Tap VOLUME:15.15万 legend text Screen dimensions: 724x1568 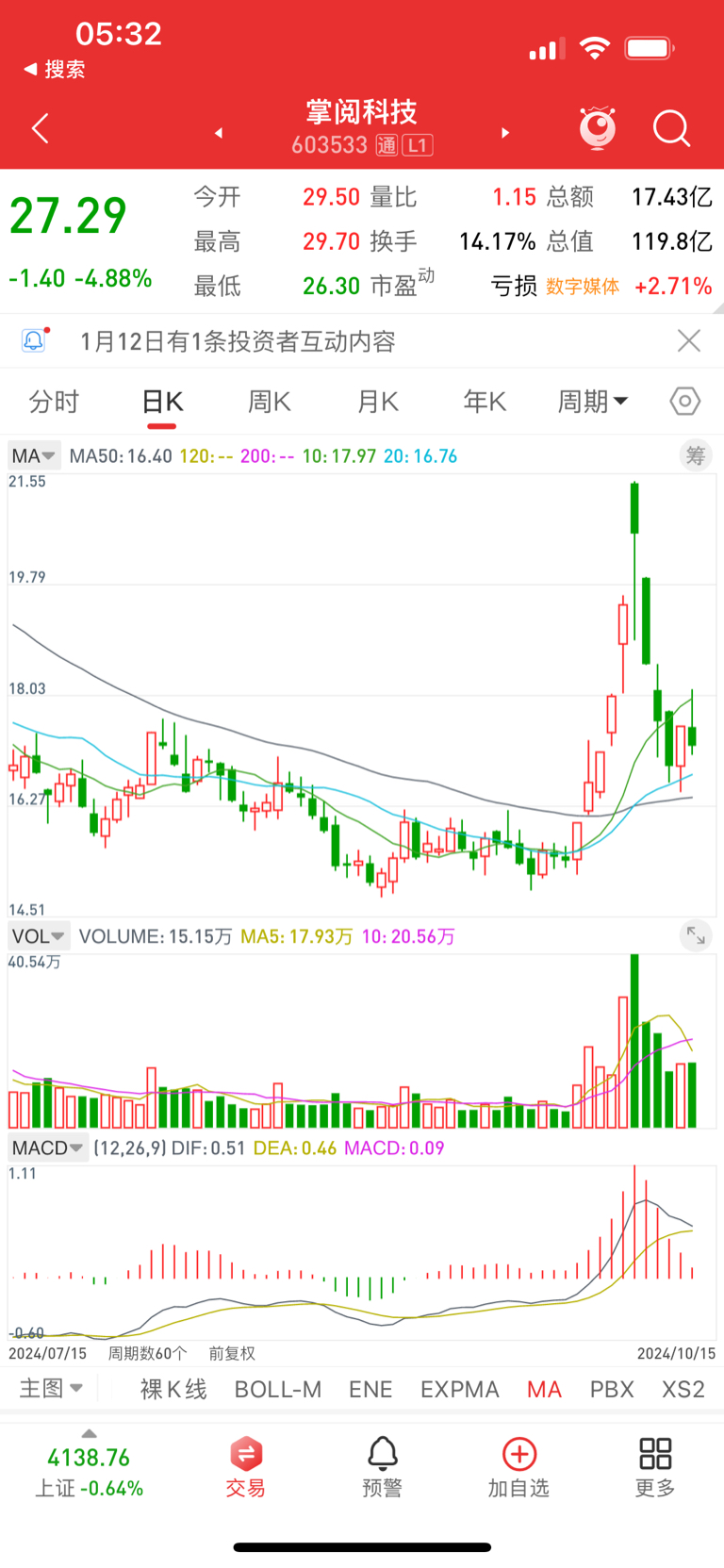pyautogui.click(x=156, y=936)
